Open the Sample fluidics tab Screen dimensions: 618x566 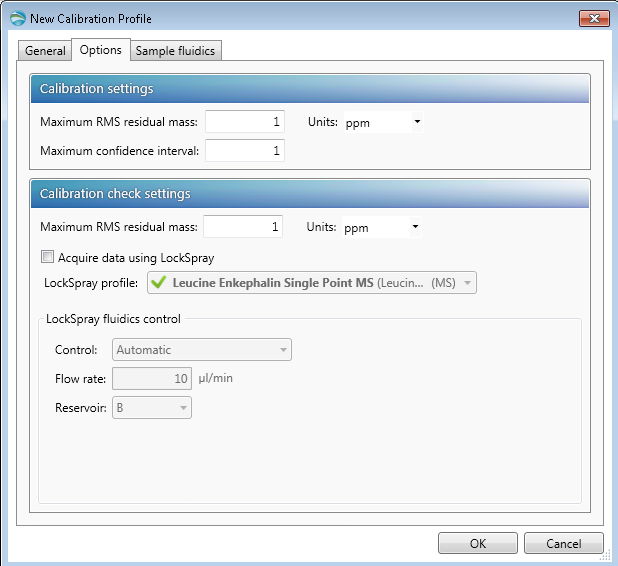[x=175, y=51]
